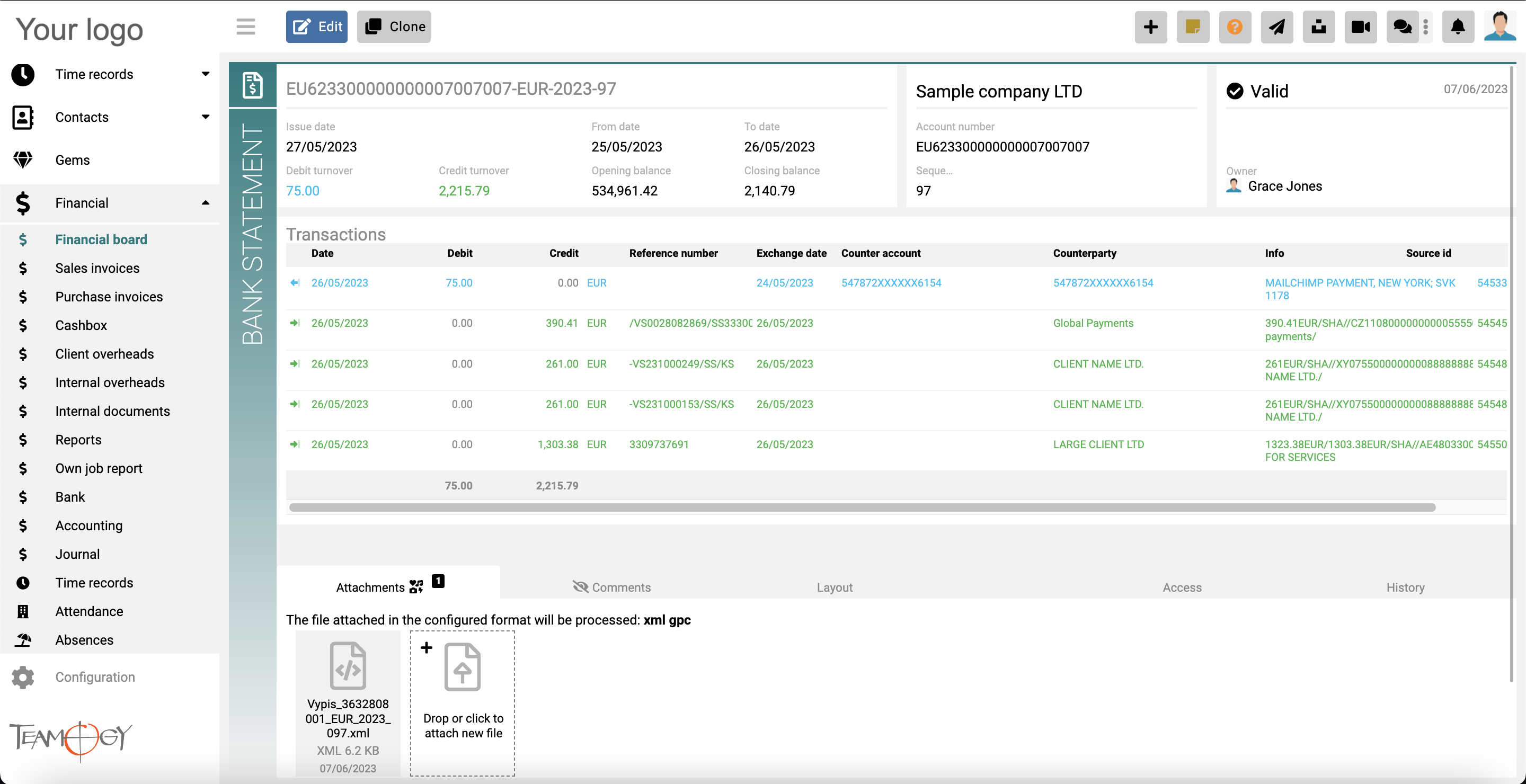Click the outgoing arrow on 75.00 debit row

[295, 282]
